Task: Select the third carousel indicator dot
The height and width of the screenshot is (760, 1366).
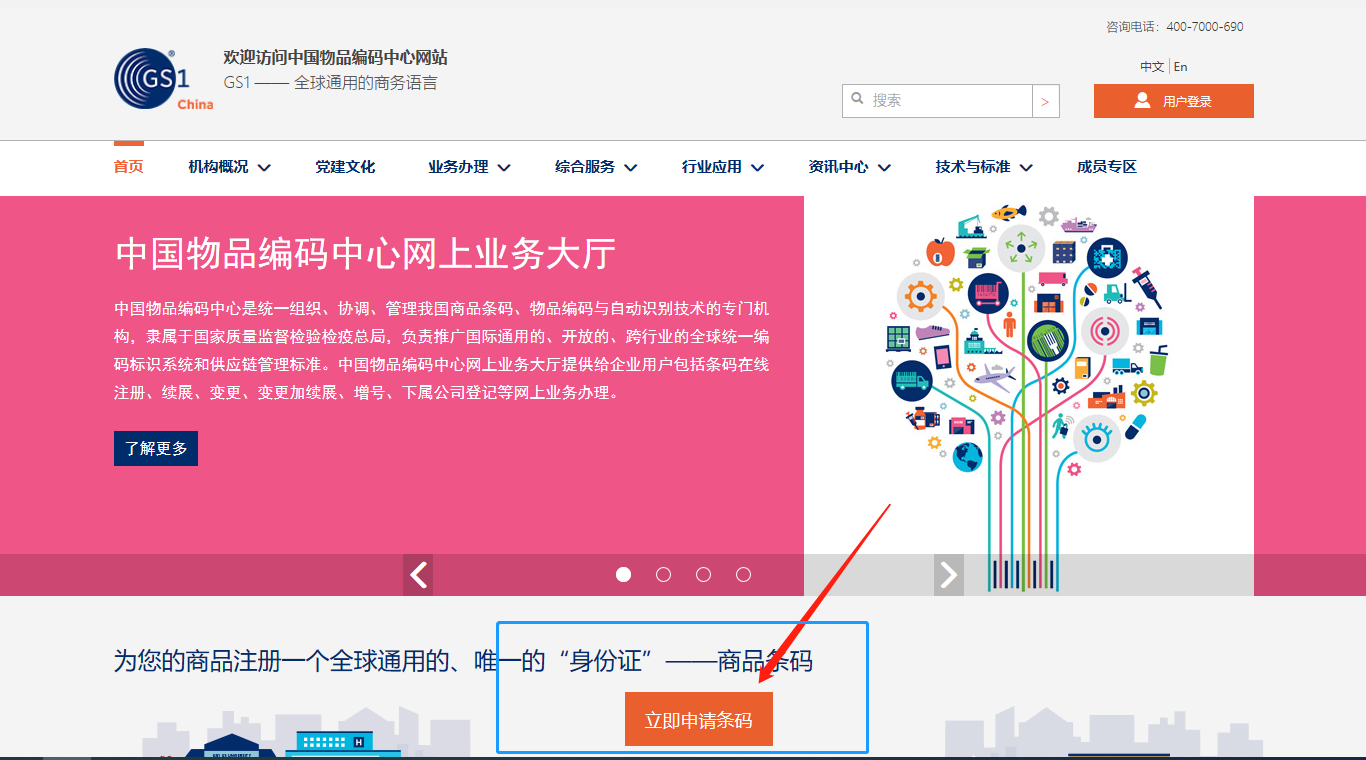Action: pyautogui.click(x=703, y=574)
